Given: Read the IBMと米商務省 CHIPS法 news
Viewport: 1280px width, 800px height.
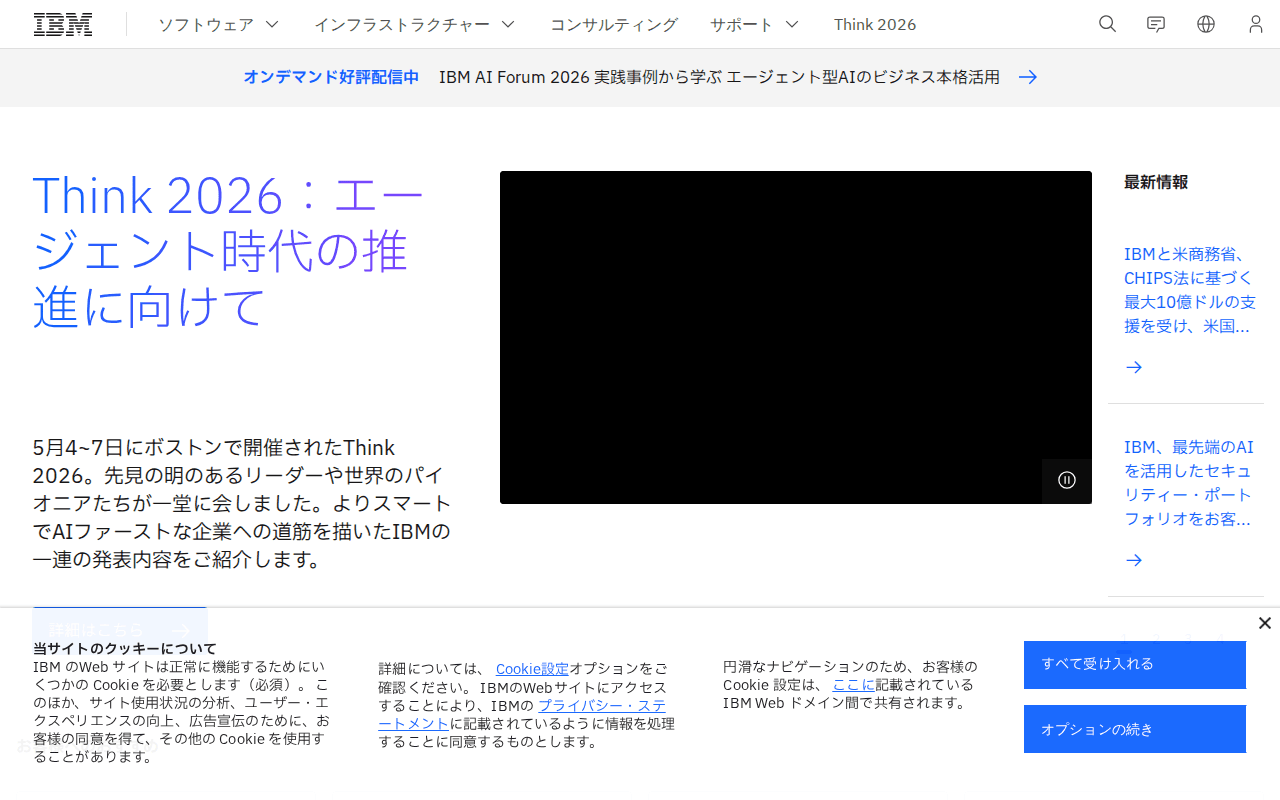Looking at the screenshot, I should click(1190, 290).
